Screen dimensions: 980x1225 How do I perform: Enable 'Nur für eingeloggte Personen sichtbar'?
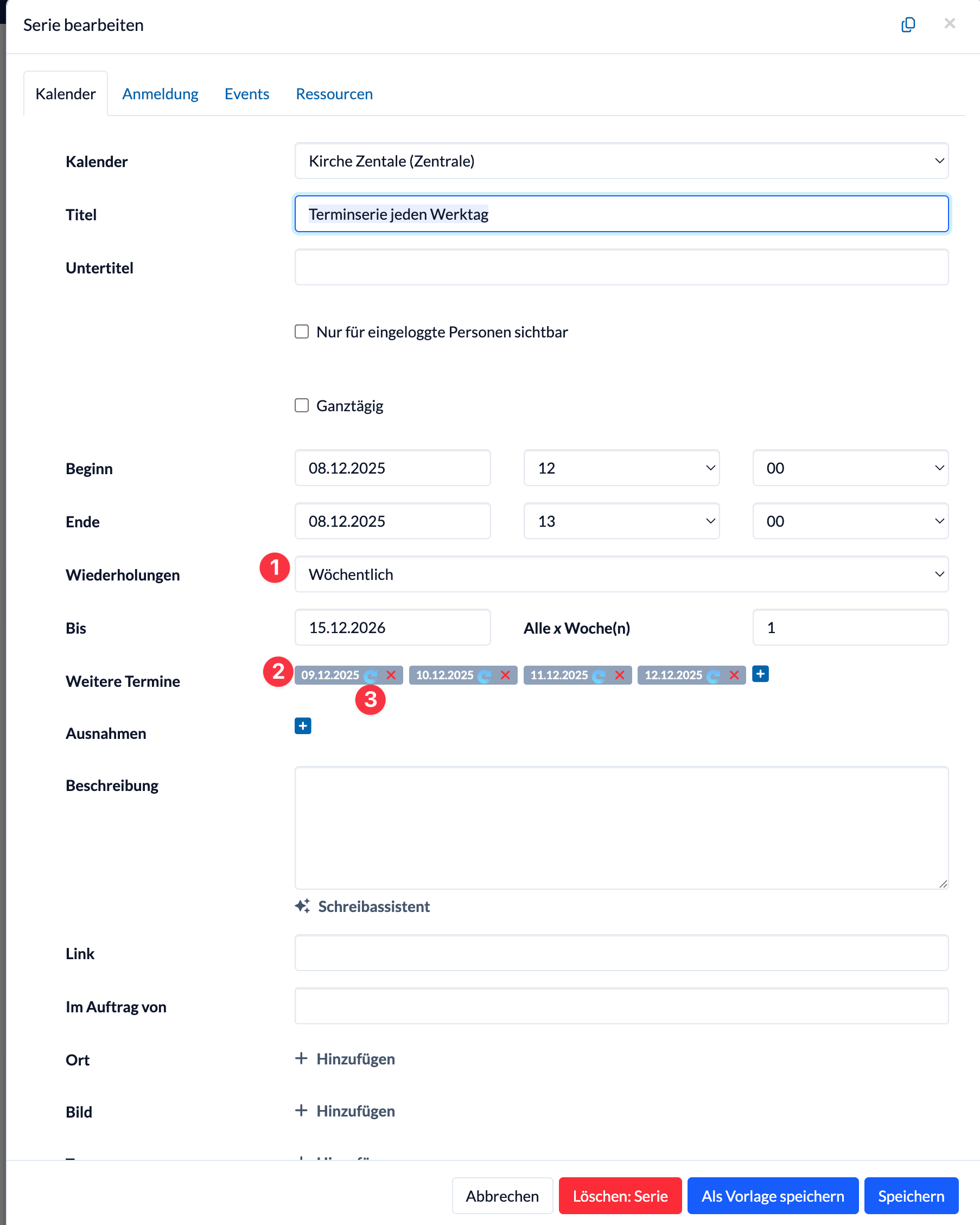(x=302, y=332)
